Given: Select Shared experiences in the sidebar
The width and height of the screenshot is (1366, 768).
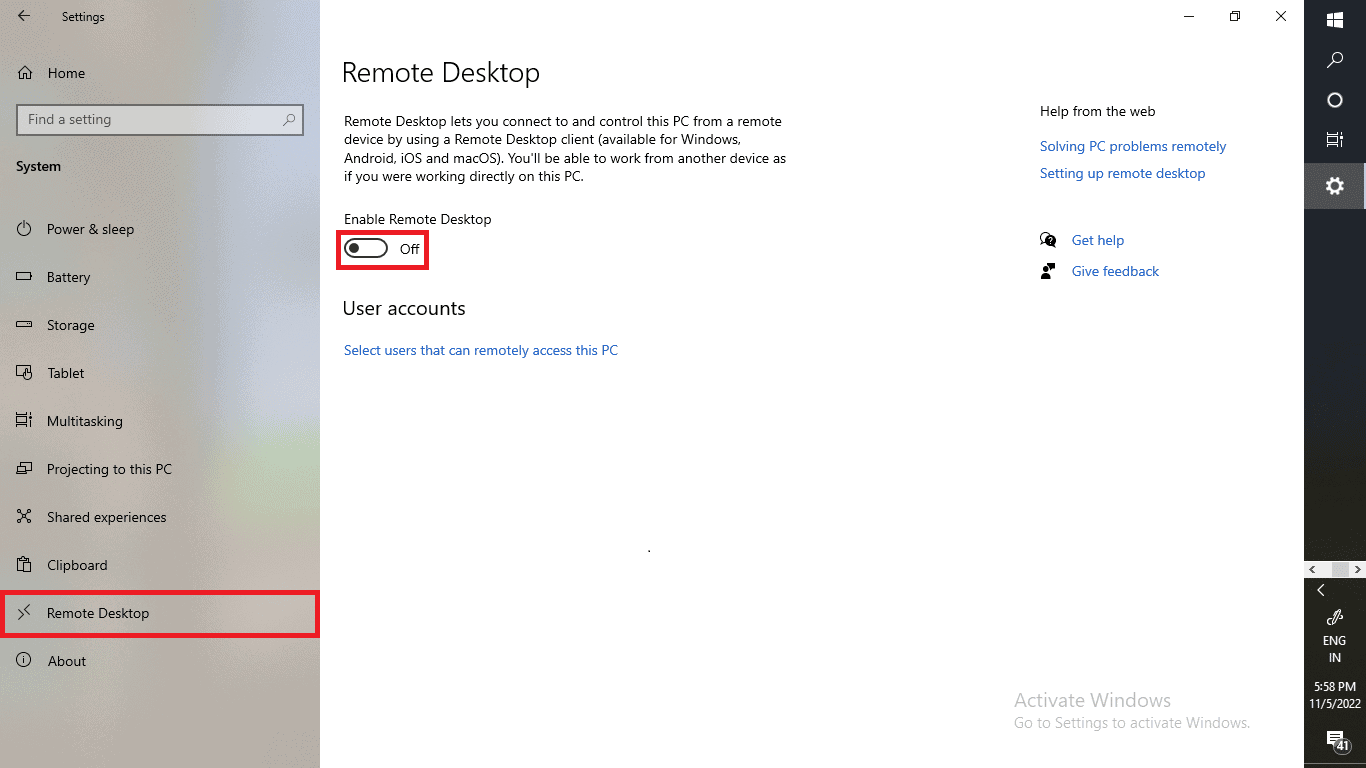Looking at the screenshot, I should [x=106, y=517].
